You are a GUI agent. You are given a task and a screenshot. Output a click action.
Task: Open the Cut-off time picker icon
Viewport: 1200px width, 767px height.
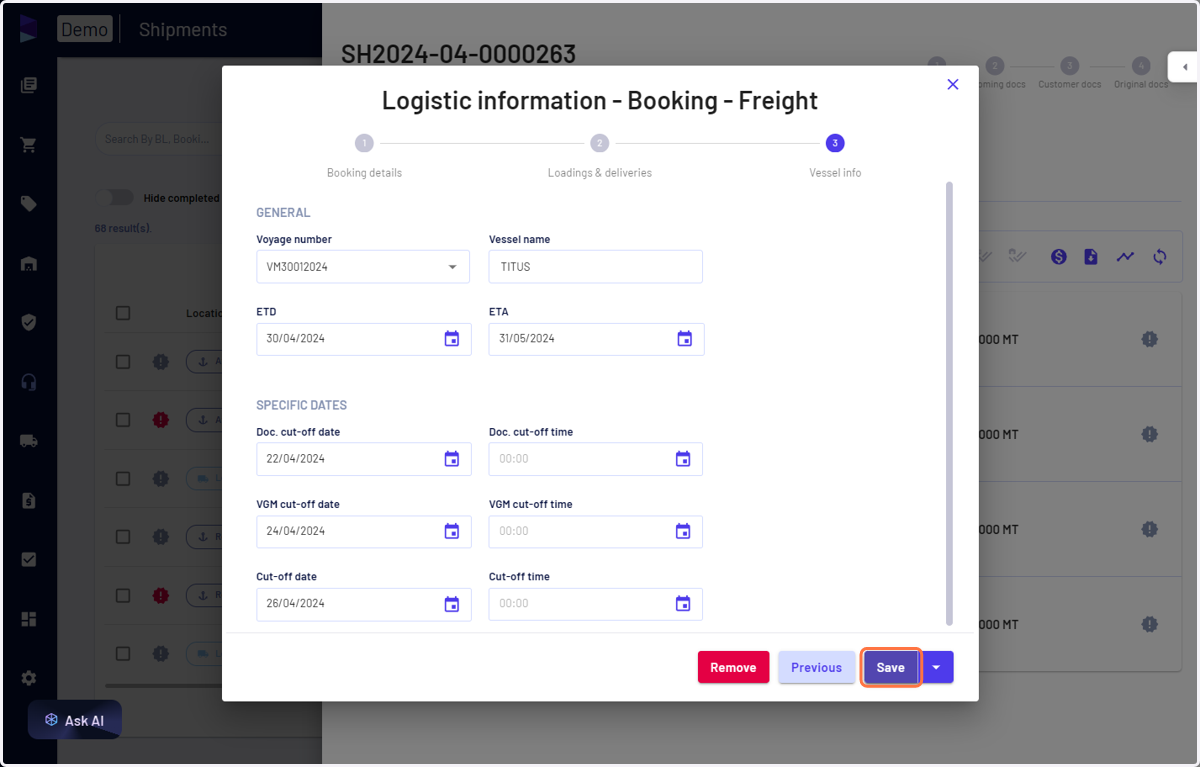(683, 604)
